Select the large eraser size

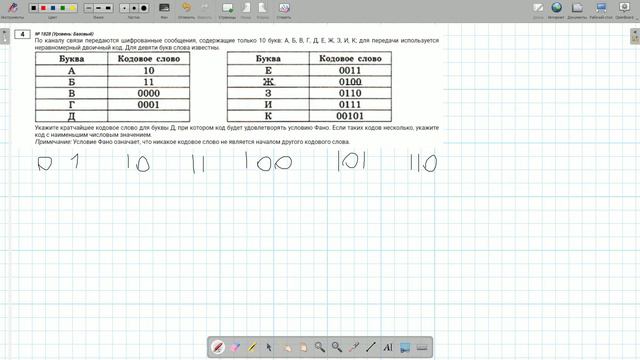144,8
